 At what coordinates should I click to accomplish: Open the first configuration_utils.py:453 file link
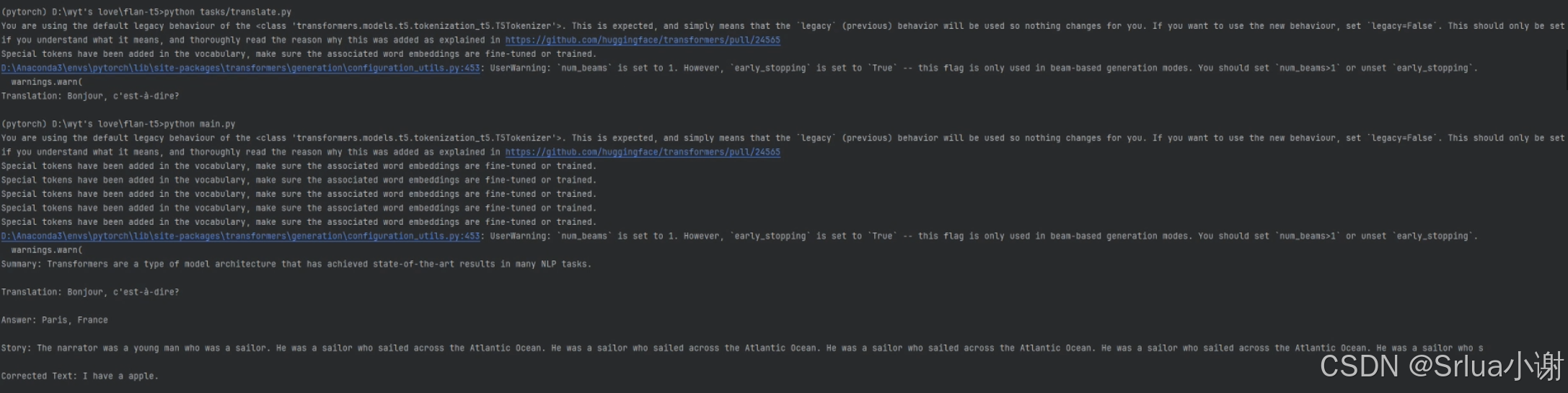coord(240,69)
